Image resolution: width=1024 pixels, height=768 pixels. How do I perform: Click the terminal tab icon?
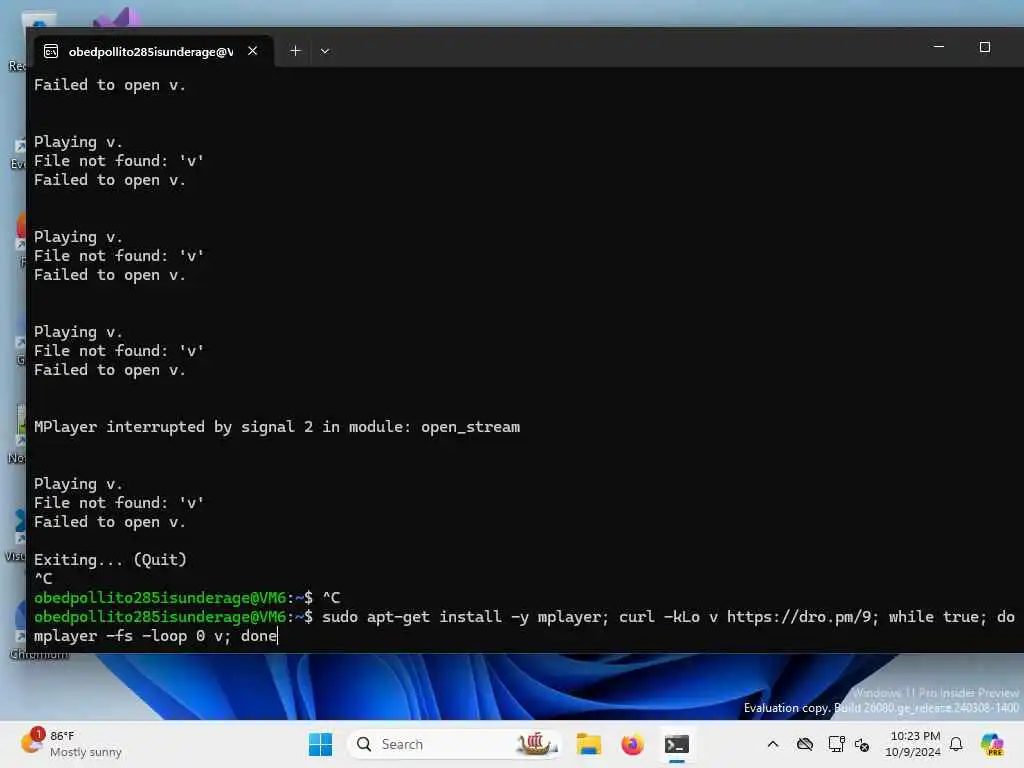(x=51, y=52)
